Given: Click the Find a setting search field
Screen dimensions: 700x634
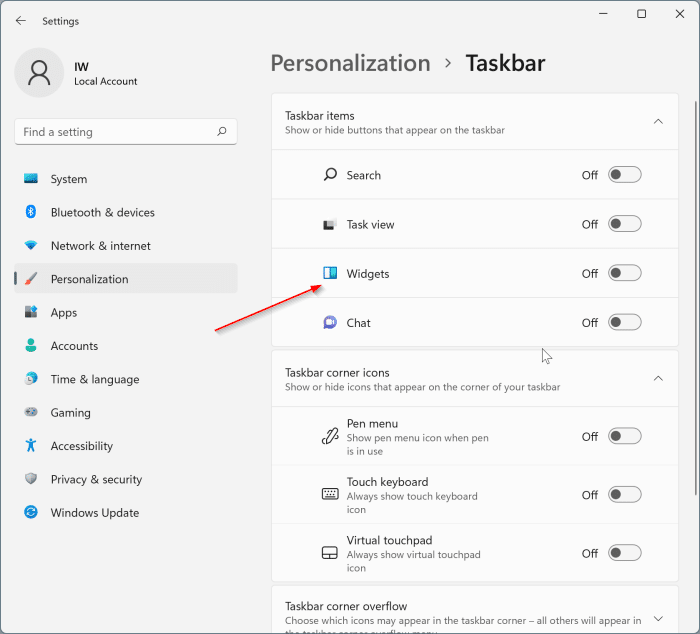Looking at the screenshot, I should pos(126,132).
